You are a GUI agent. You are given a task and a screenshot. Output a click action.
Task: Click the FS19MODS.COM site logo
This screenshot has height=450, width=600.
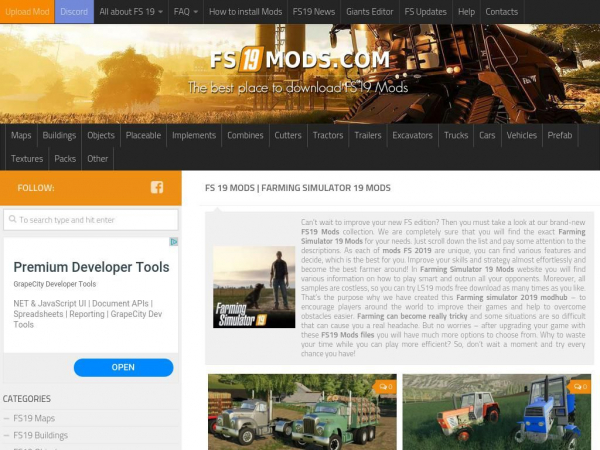(x=300, y=59)
